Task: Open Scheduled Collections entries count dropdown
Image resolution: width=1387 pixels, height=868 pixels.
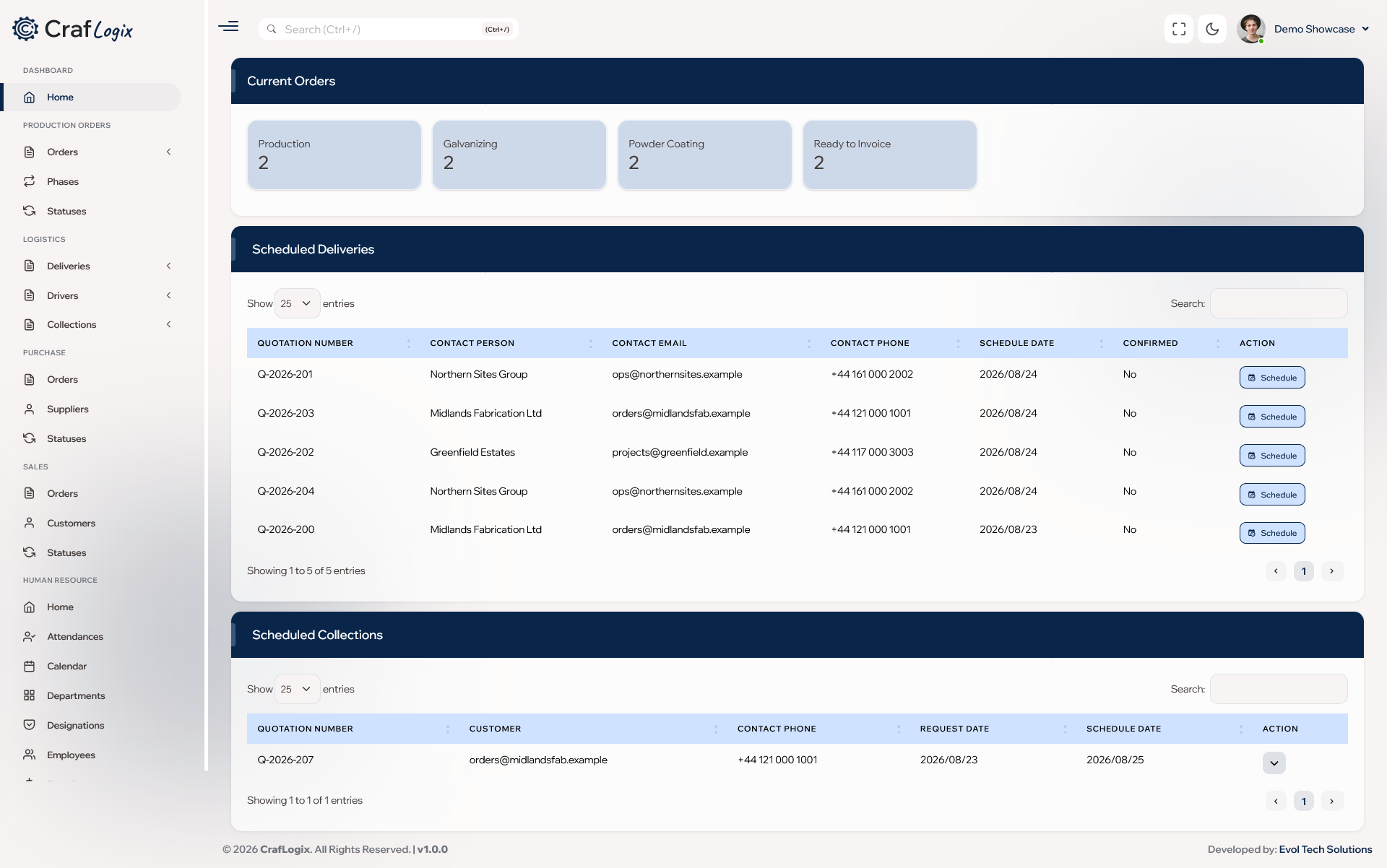Action: [x=297, y=689]
